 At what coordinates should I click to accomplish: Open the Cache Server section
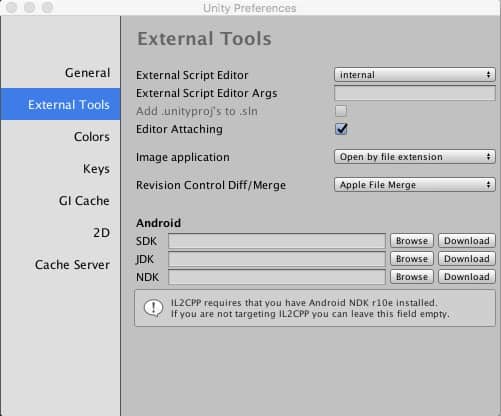coord(72,265)
